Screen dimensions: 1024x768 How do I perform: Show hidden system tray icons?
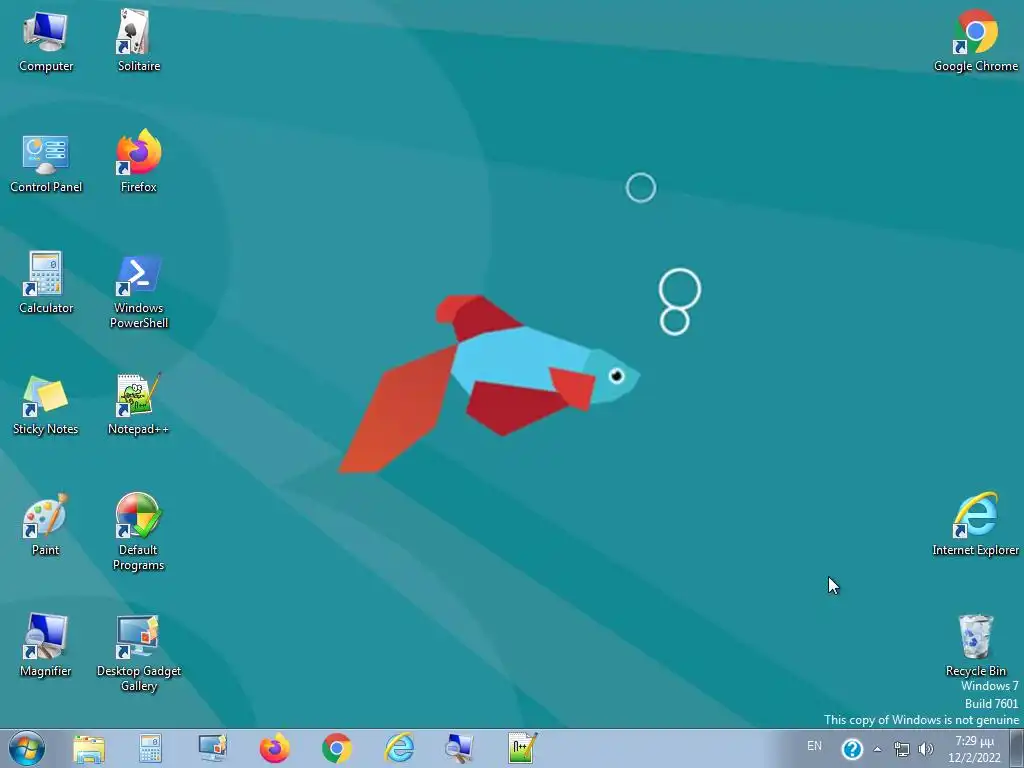pos(878,750)
